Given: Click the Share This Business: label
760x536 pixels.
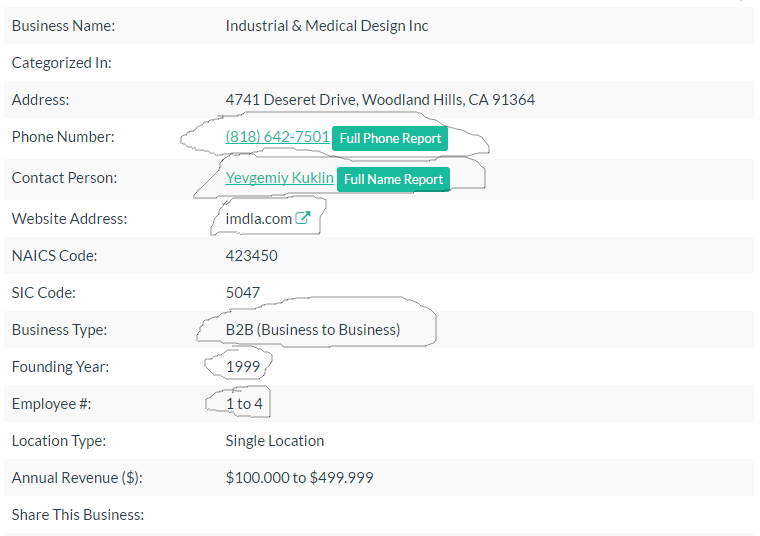Looking at the screenshot, I should click(78, 515).
